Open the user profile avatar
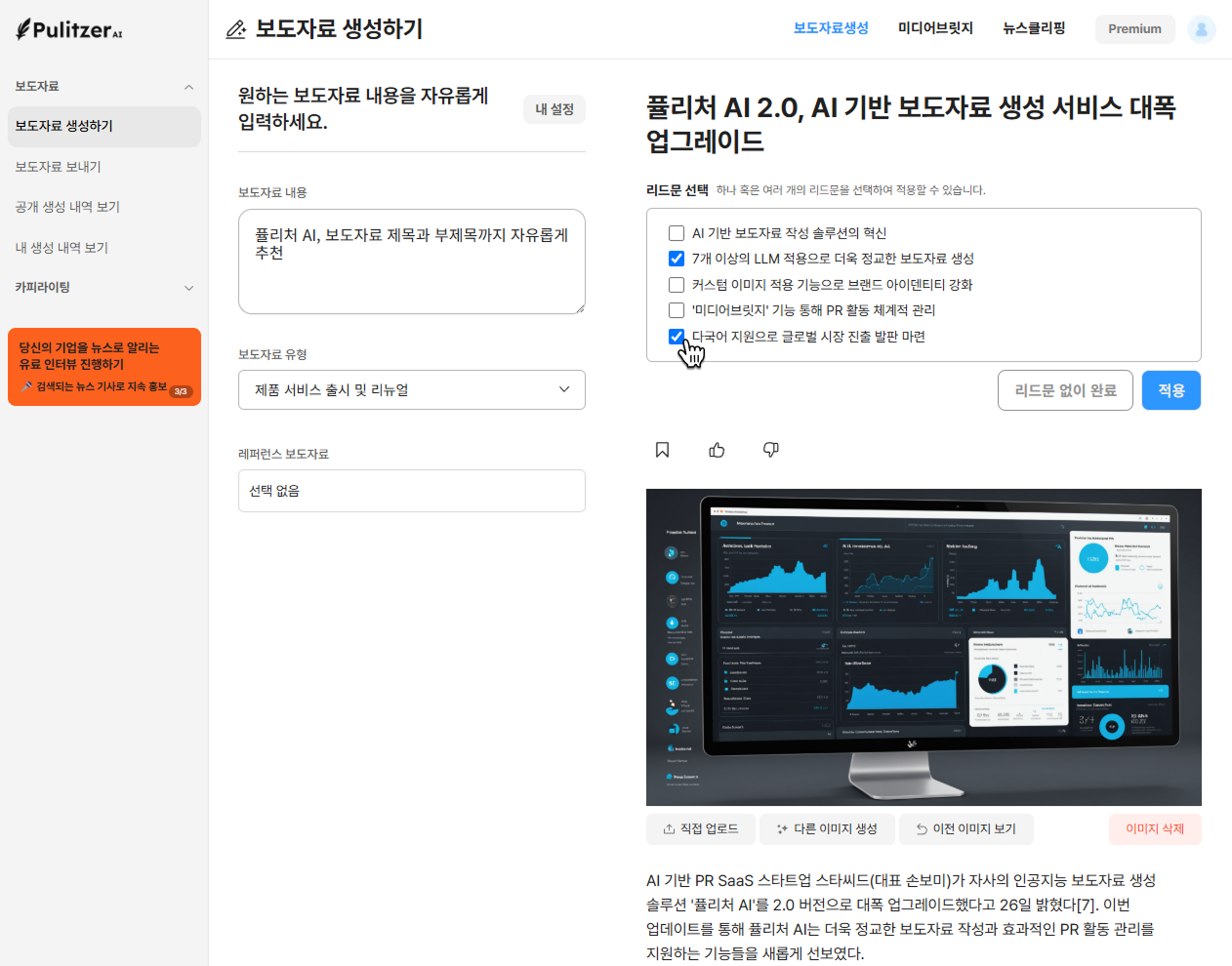The height and width of the screenshot is (966, 1232). [x=1201, y=29]
